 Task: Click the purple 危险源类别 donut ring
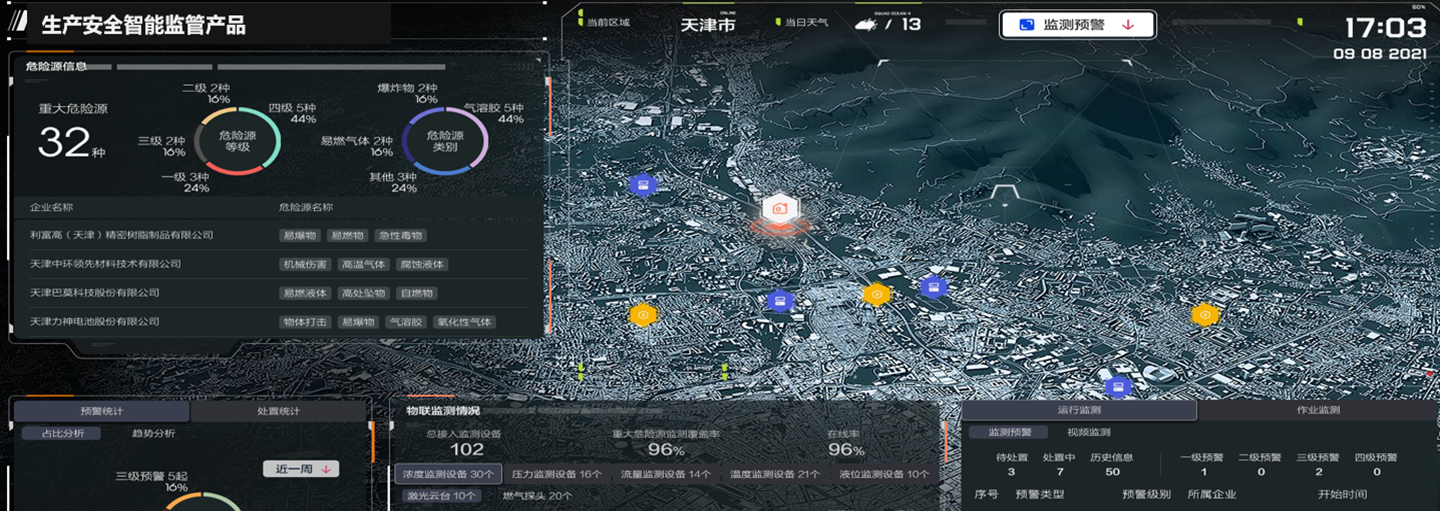point(444,141)
